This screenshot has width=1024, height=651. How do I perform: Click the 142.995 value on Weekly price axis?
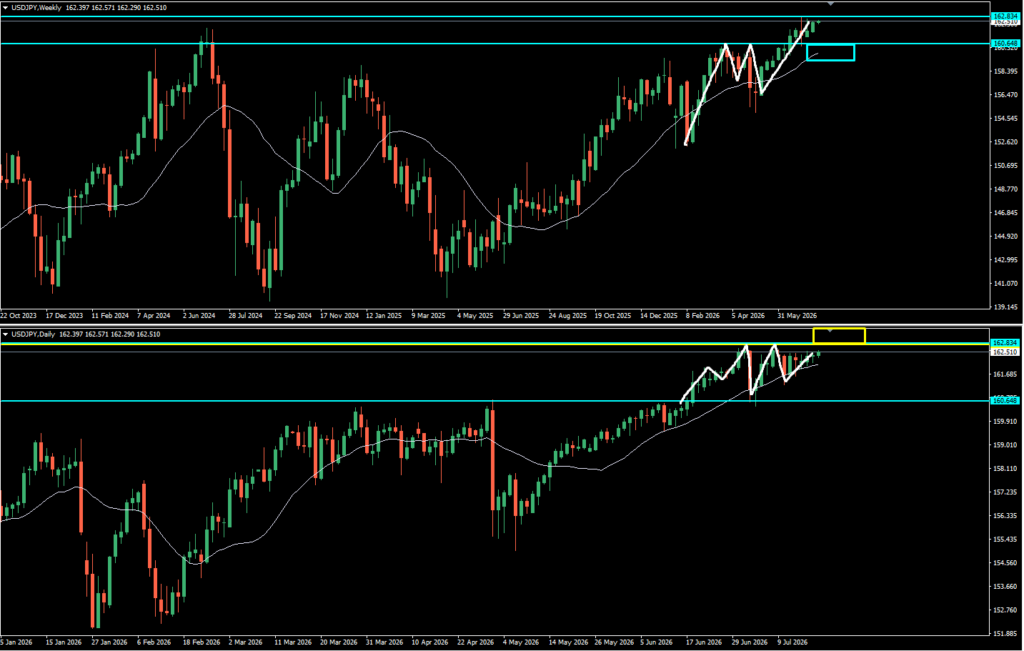click(x=1006, y=259)
